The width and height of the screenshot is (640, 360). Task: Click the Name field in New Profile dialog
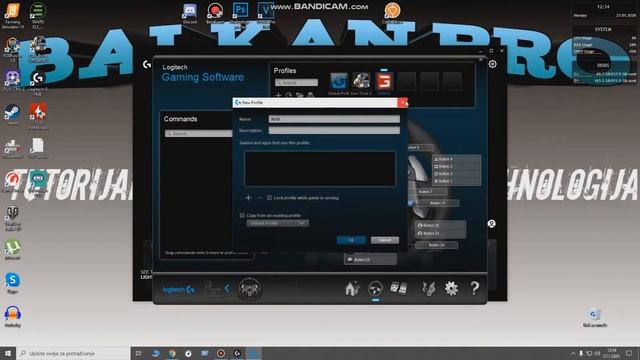(x=334, y=119)
